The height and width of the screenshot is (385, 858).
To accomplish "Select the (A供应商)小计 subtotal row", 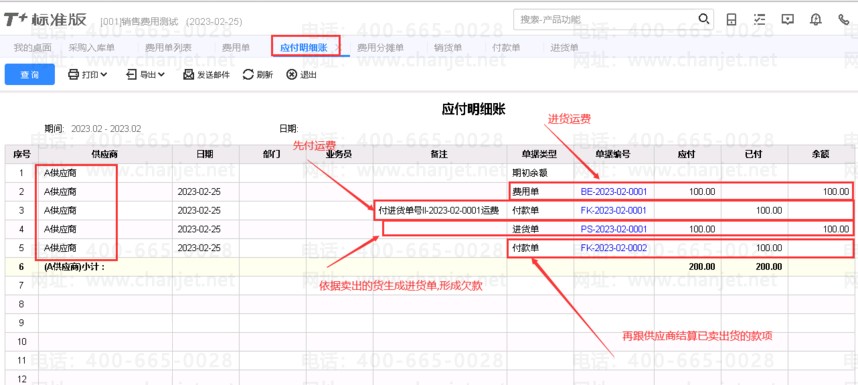I will 430,267.
